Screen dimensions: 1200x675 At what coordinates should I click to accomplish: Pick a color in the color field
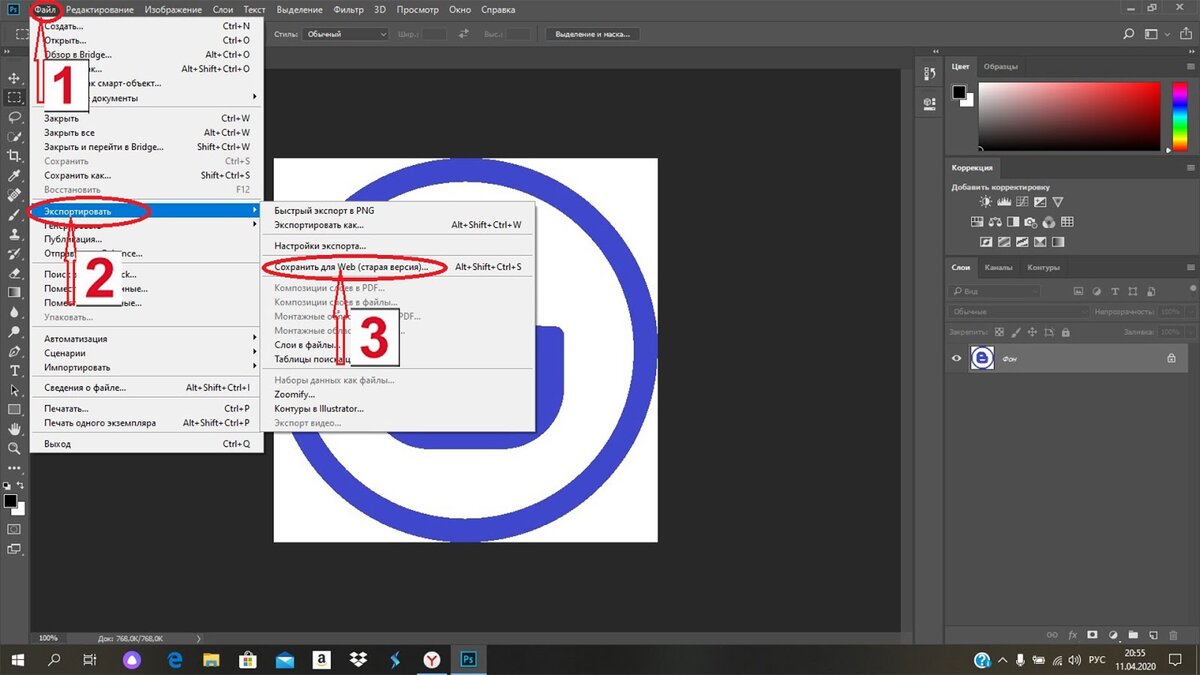(x=1070, y=117)
